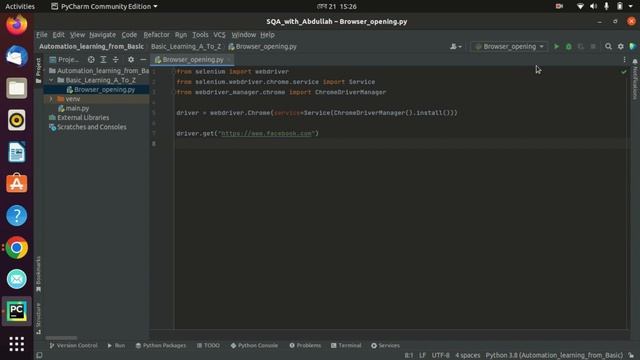Image resolution: width=640 pixels, height=360 pixels.
Task: Select the Automation_learning_from_Ba root folder in tree
Action: (x=99, y=71)
